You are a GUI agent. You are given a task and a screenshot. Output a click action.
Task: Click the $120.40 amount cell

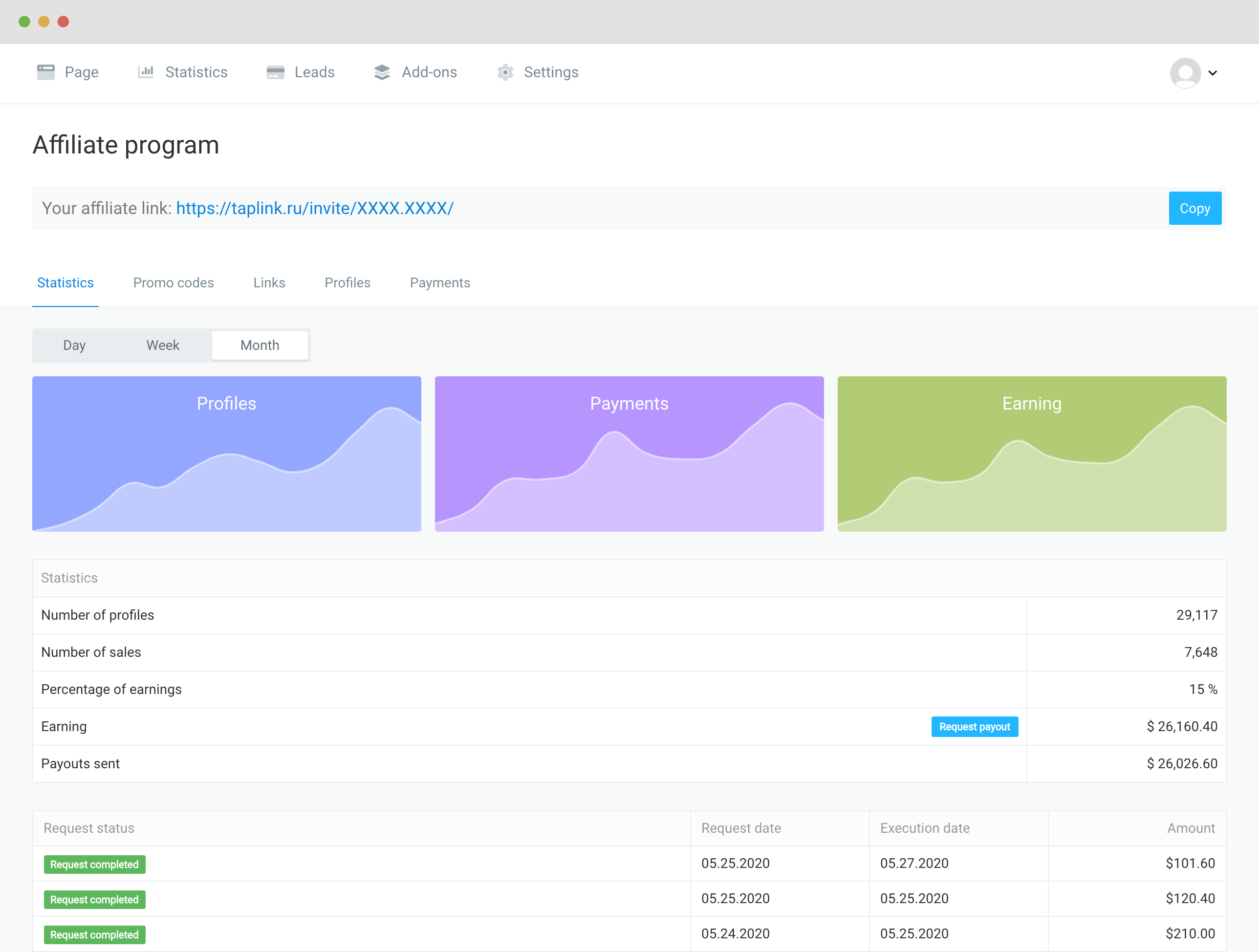tap(1190, 899)
